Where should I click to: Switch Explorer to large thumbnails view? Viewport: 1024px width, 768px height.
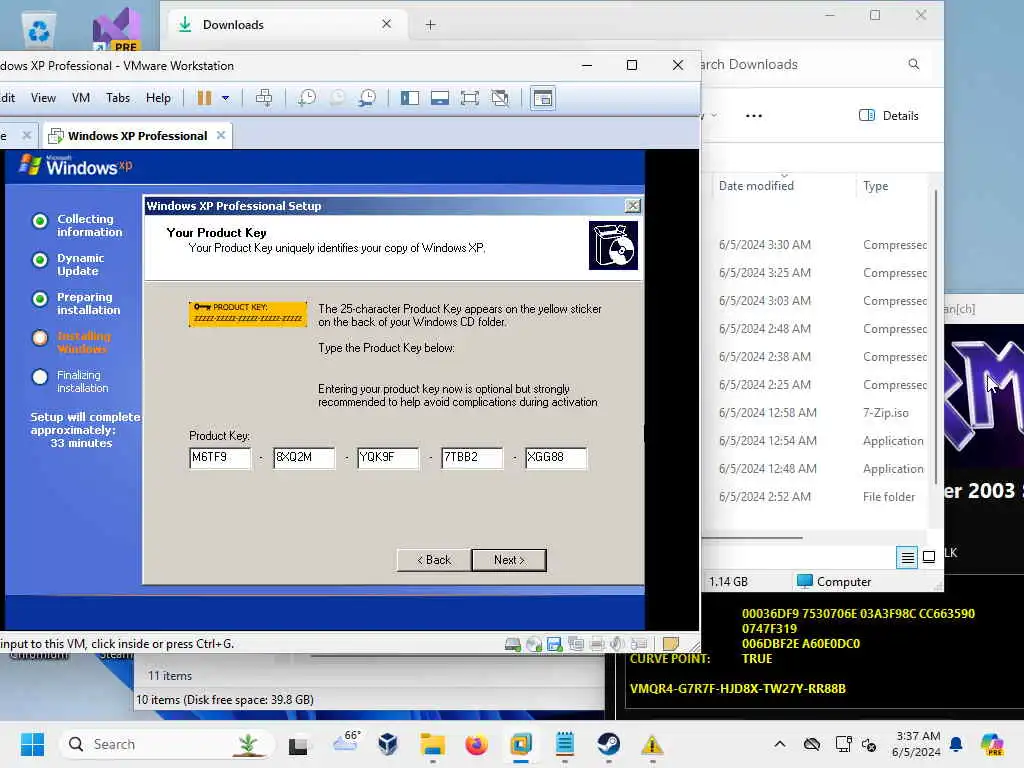coord(929,557)
